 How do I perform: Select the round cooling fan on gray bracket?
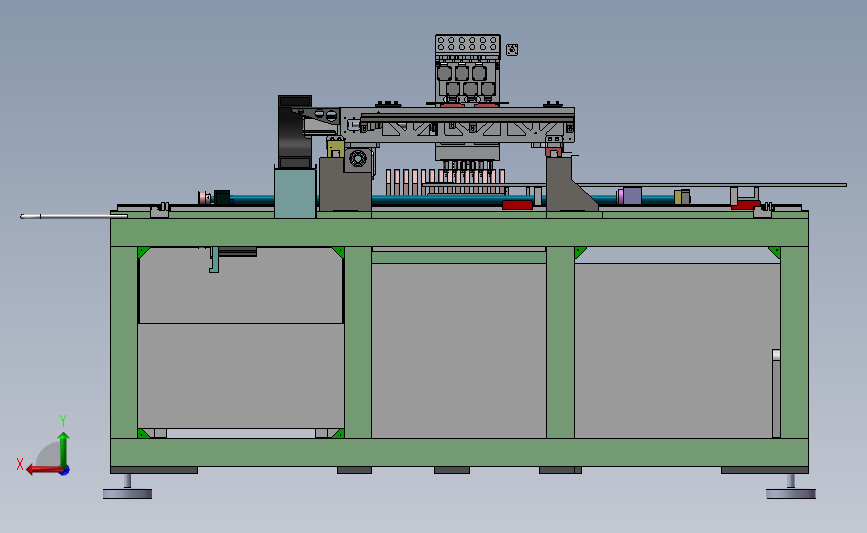(358, 158)
